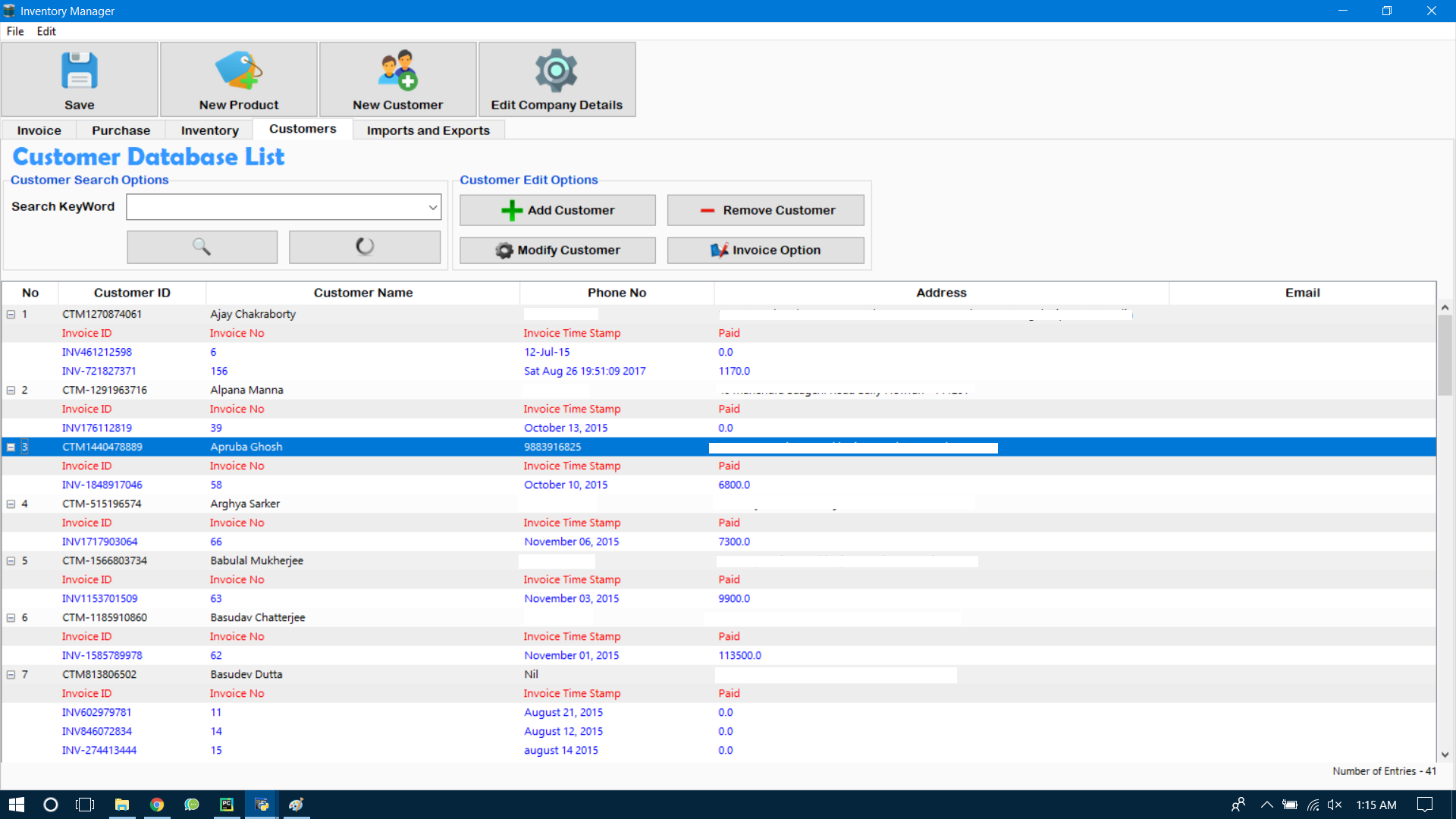The width and height of the screenshot is (1456, 819).
Task: Open Edit Company Details gear icon
Action: coord(557,71)
